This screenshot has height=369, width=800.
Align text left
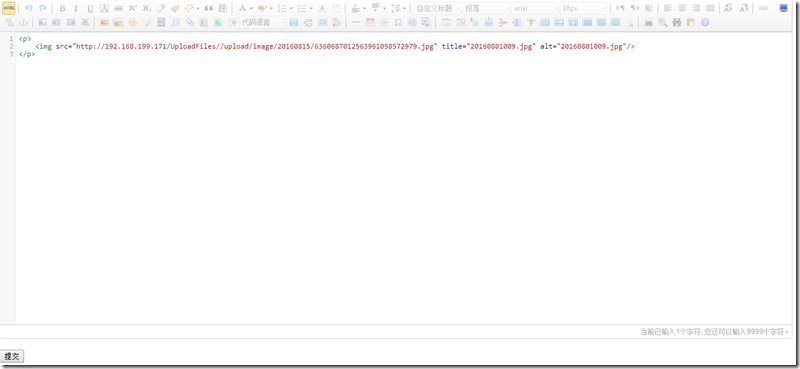coord(668,8)
